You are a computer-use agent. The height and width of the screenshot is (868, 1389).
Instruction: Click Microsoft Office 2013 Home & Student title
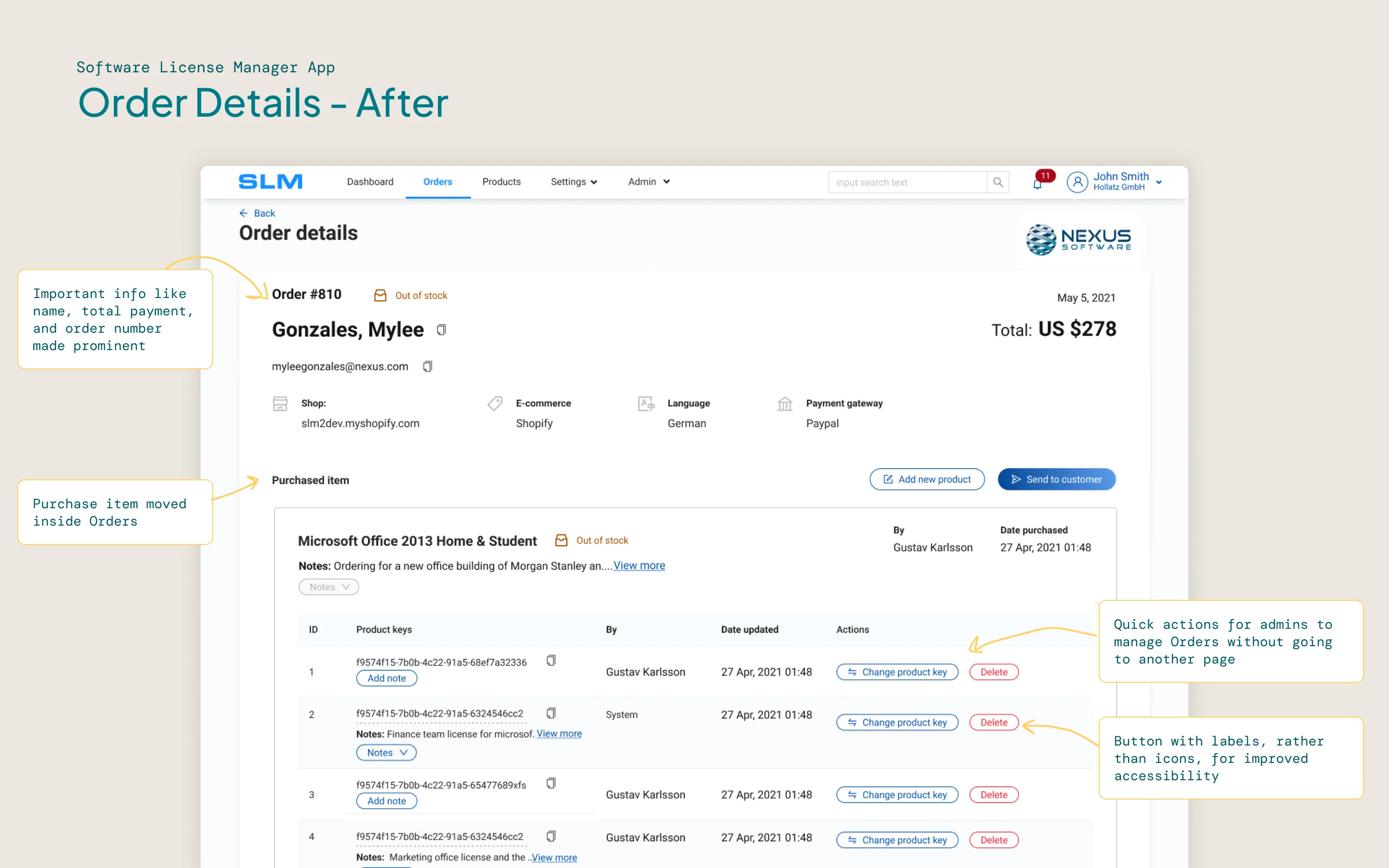(x=417, y=541)
